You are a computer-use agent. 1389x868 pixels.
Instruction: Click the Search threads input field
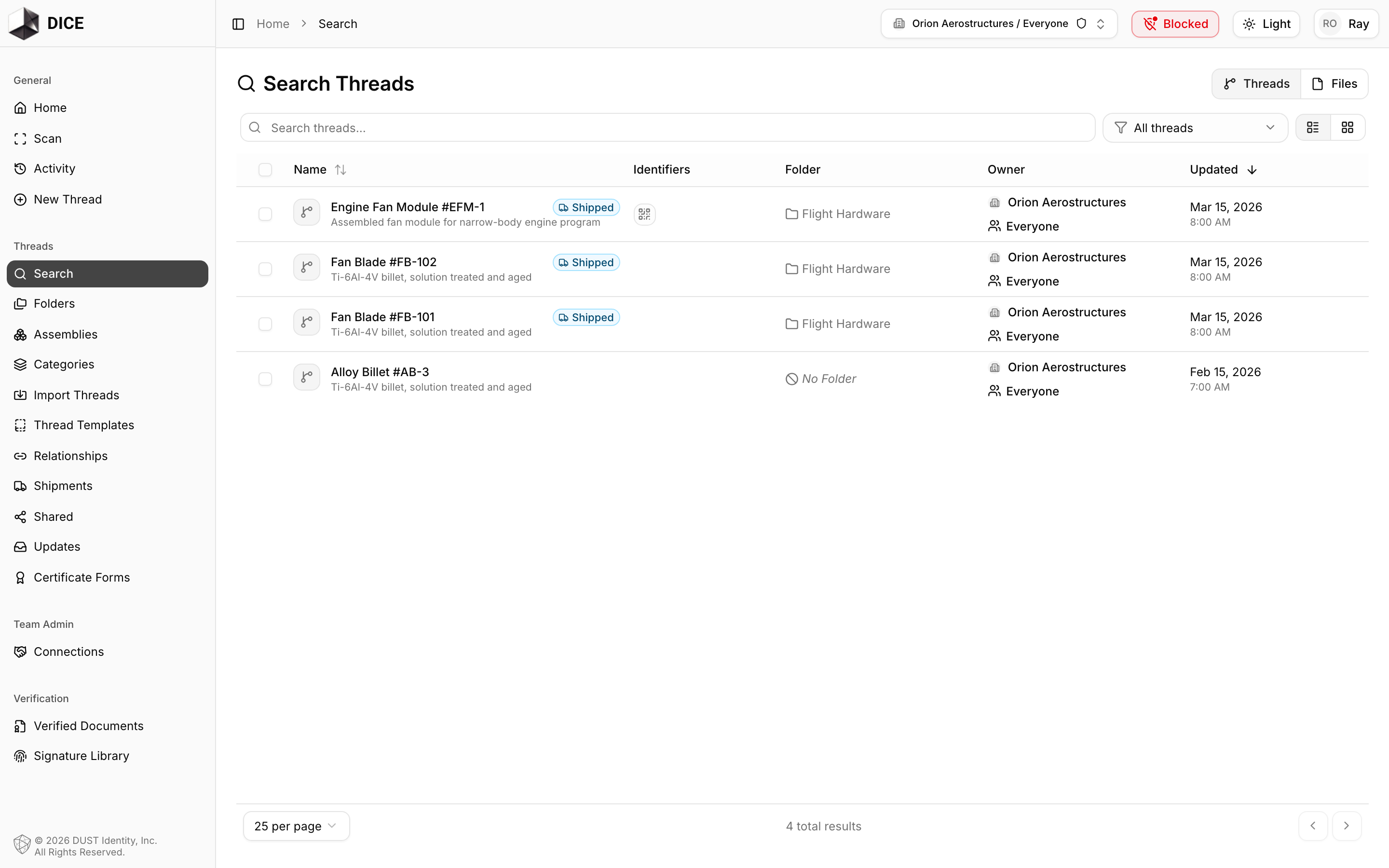(667, 128)
